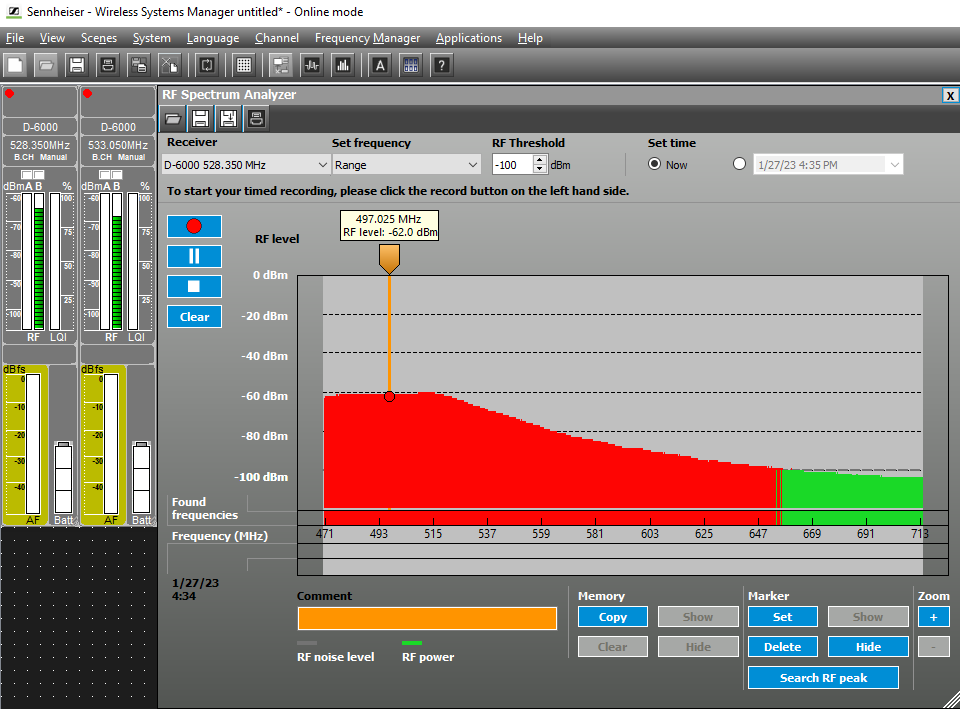Open the System menu
The image size is (960, 709).
tap(152, 38)
